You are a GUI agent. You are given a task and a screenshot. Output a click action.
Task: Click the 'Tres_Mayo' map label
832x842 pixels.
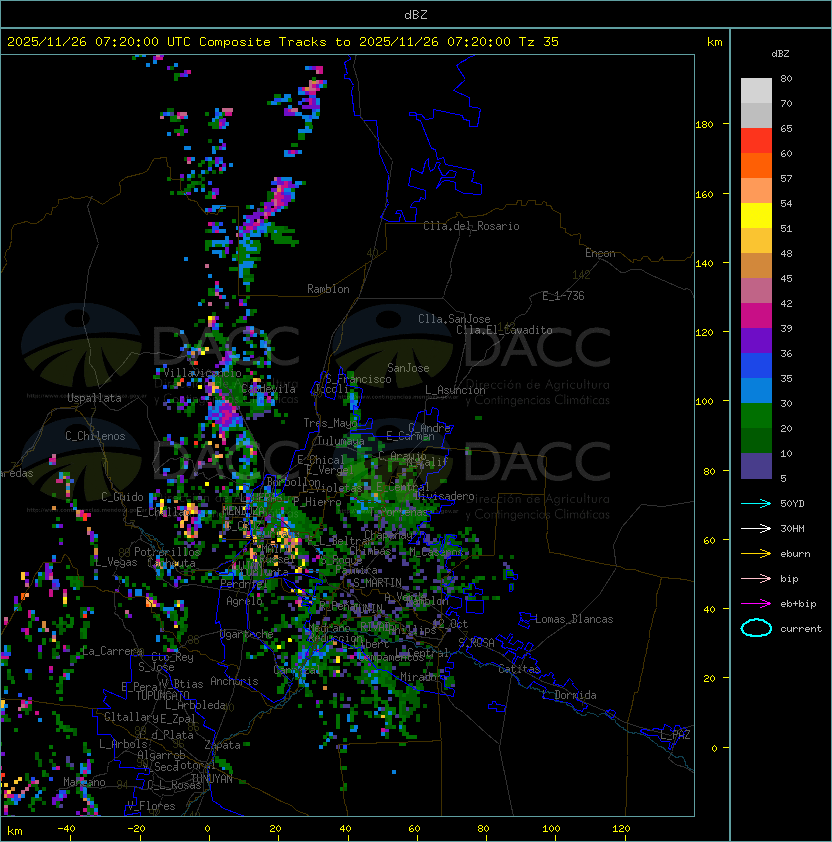(330, 423)
